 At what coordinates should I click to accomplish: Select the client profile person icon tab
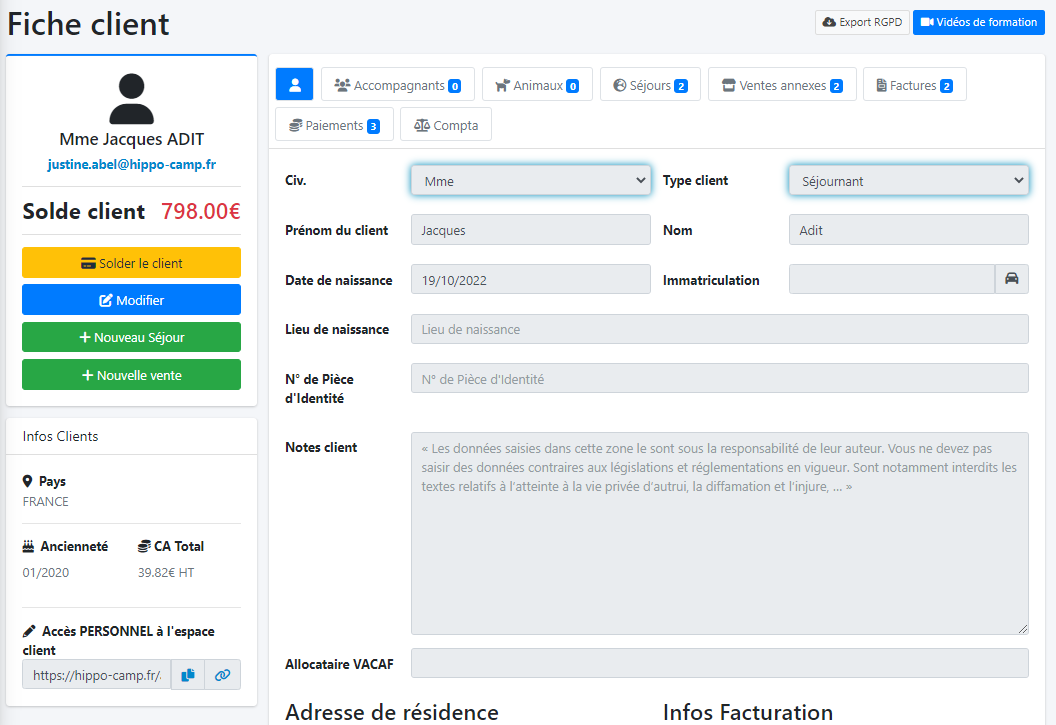[x=294, y=85]
